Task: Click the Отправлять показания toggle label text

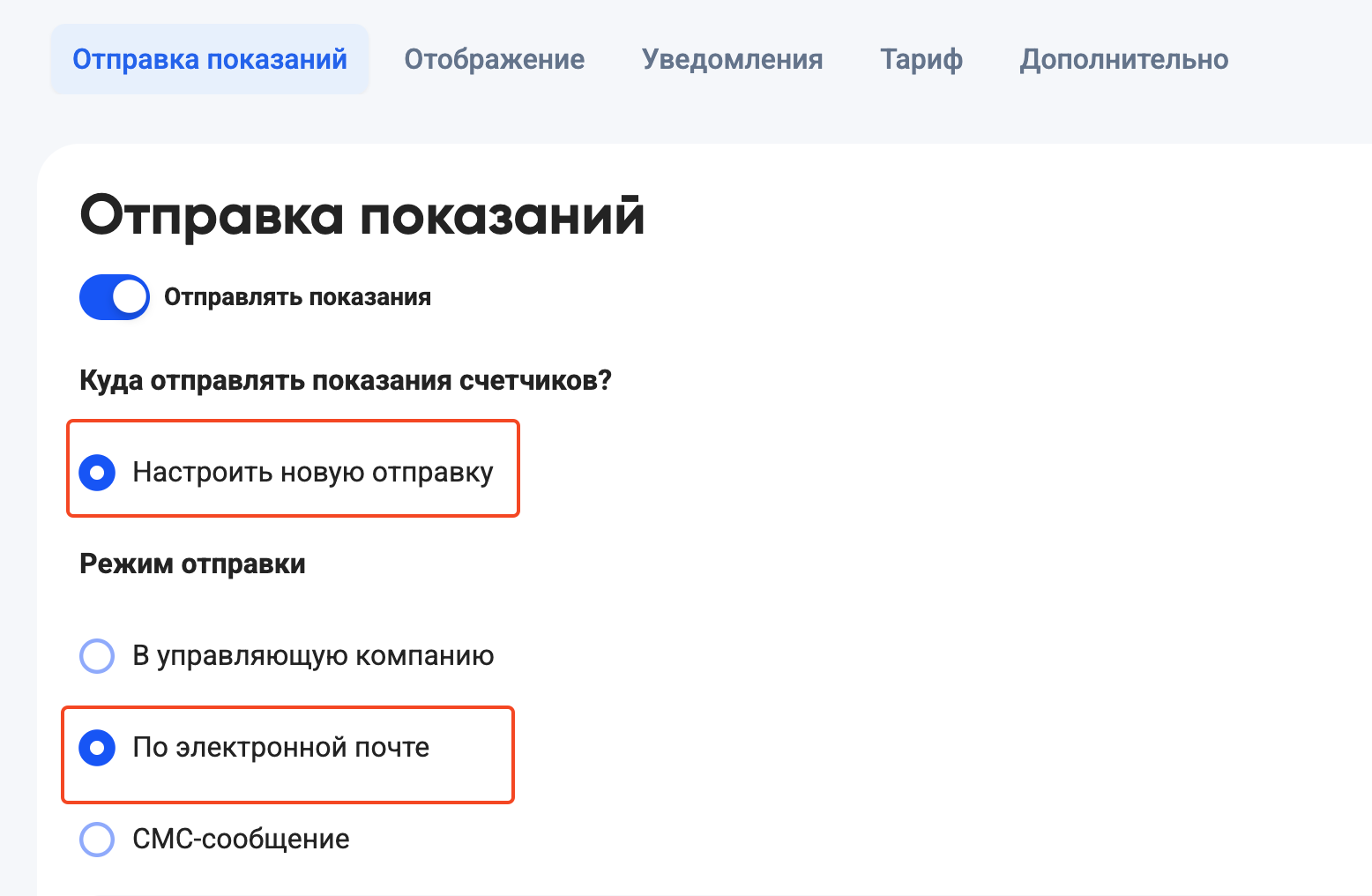Action: pos(297,297)
